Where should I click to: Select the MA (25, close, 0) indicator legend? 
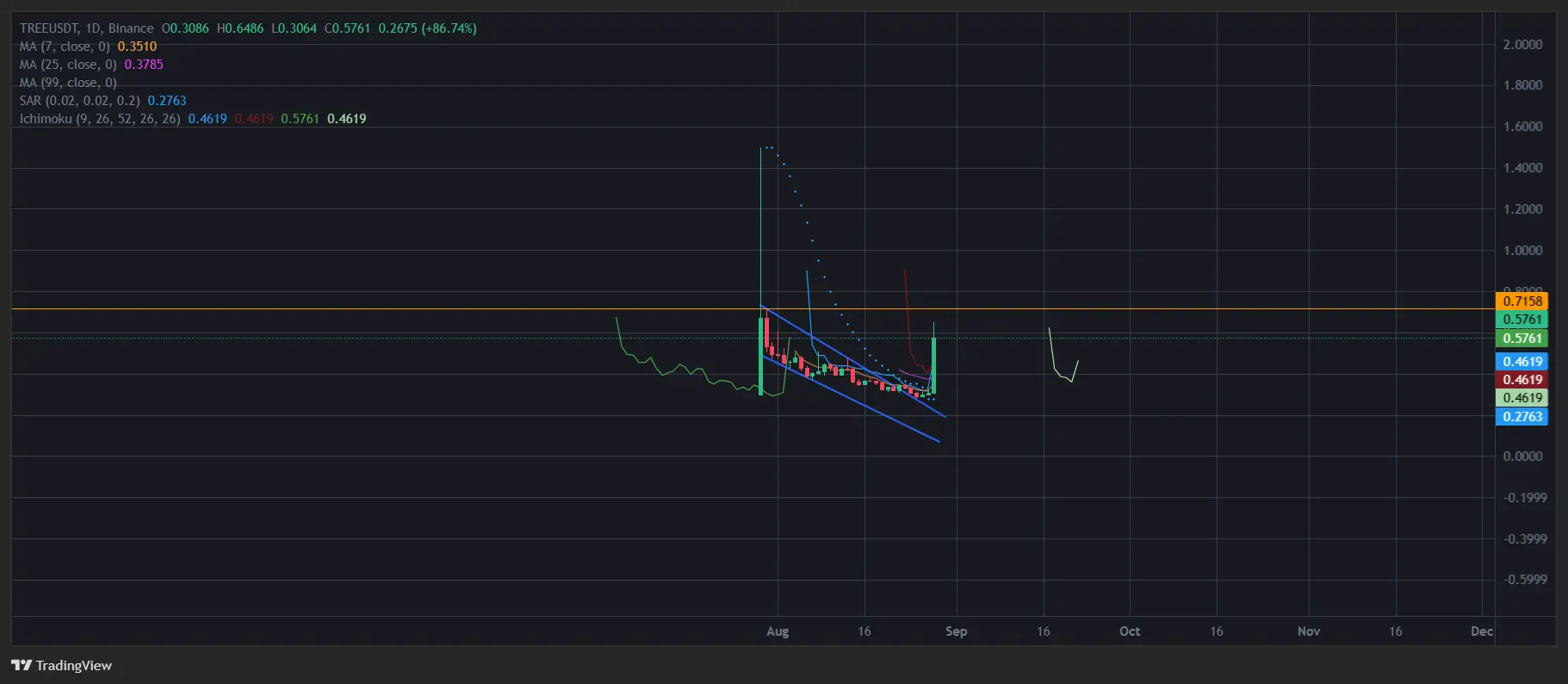click(x=68, y=65)
